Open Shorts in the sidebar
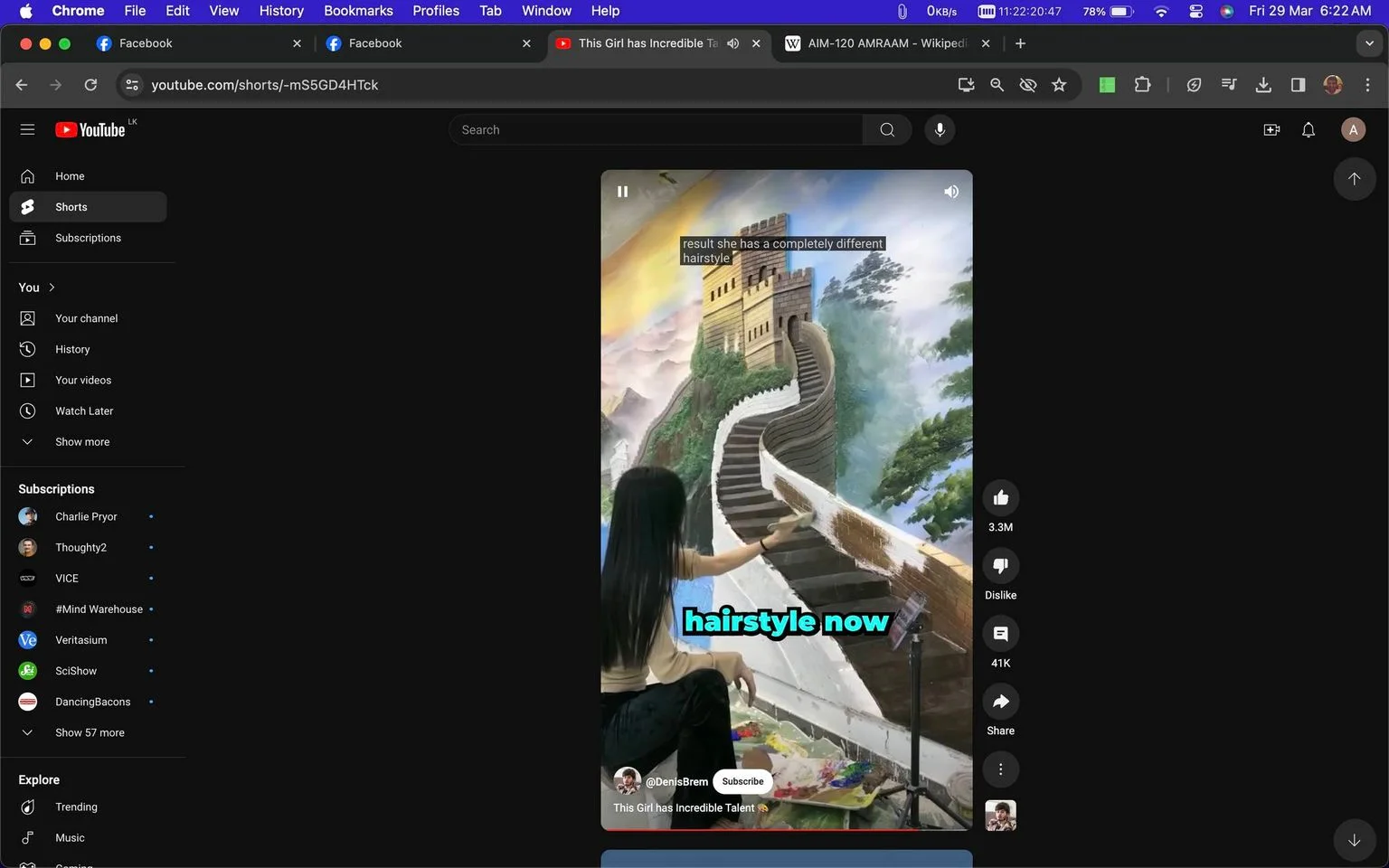 [x=88, y=207]
